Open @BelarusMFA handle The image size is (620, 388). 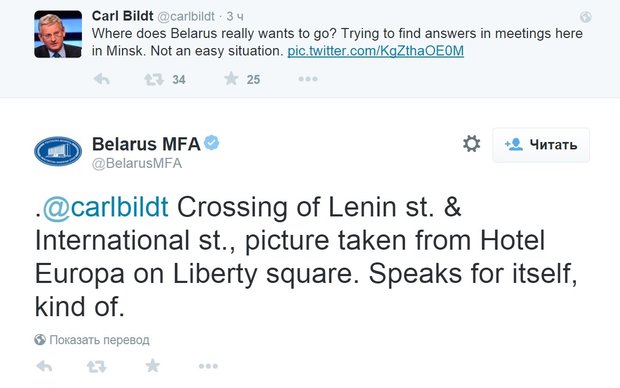pyautogui.click(x=137, y=163)
